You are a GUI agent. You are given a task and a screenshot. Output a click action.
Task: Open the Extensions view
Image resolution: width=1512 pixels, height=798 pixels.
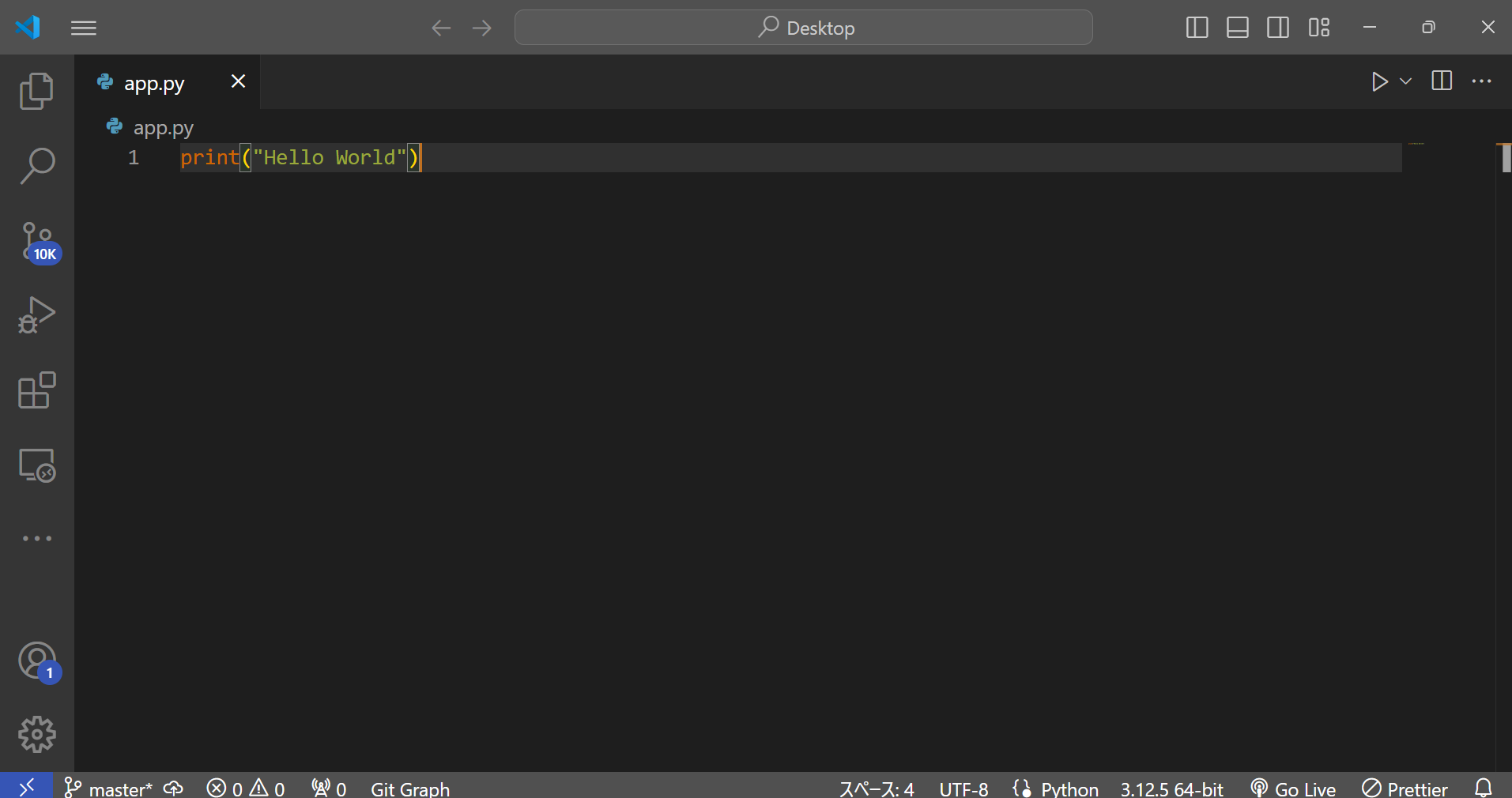36,390
